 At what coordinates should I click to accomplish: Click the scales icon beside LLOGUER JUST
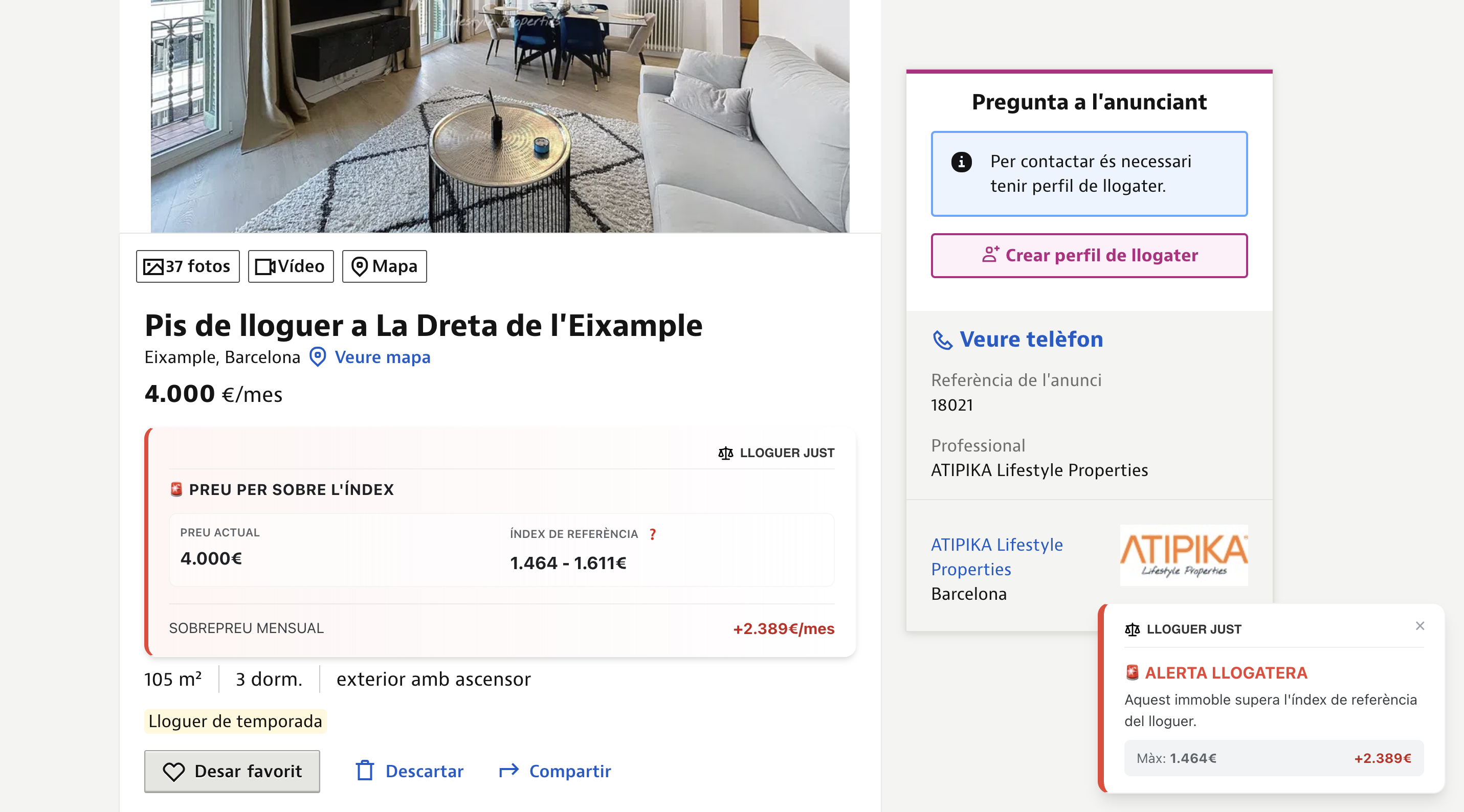point(725,453)
